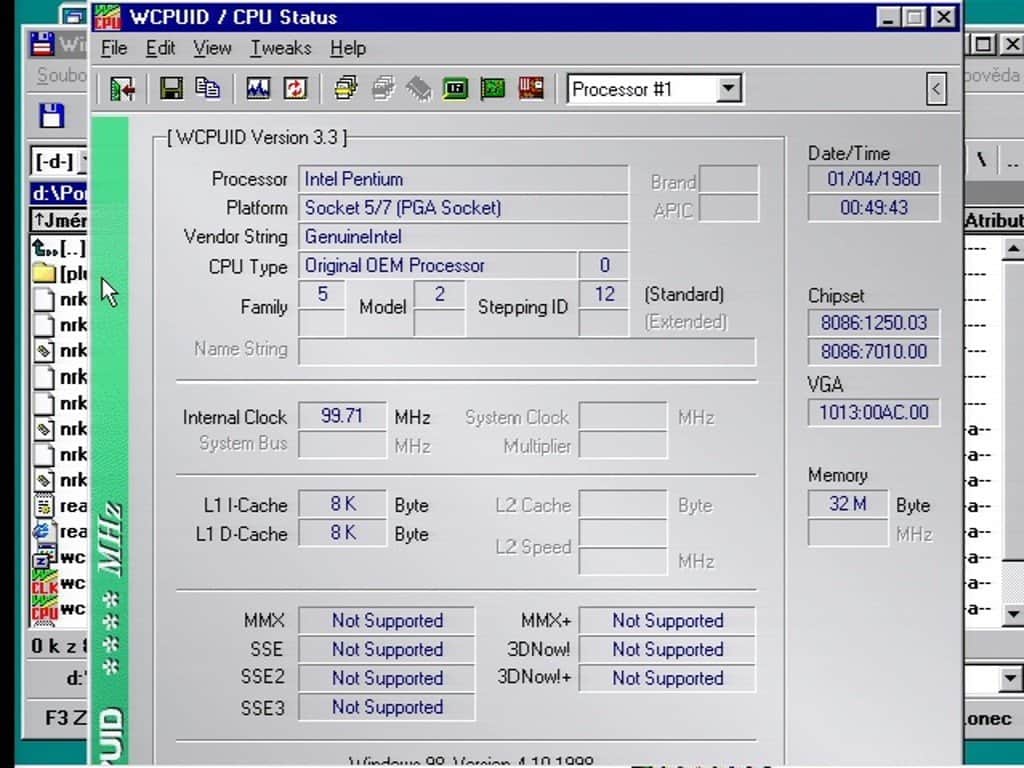The width and height of the screenshot is (1024, 768).
Task: Click the Intel Pentium processor field
Action: [463, 179]
